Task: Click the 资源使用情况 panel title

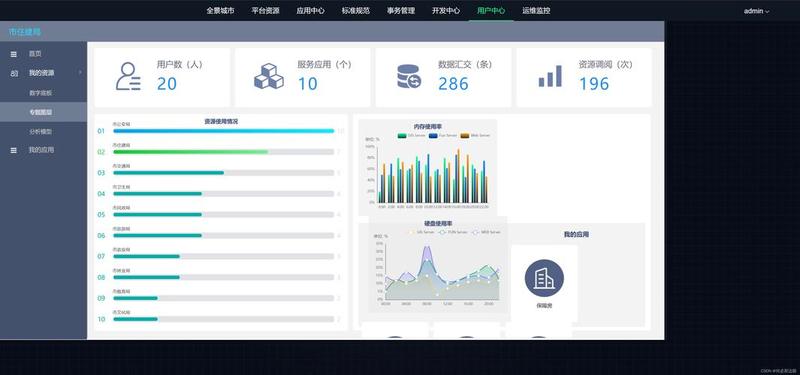Action: (221, 121)
